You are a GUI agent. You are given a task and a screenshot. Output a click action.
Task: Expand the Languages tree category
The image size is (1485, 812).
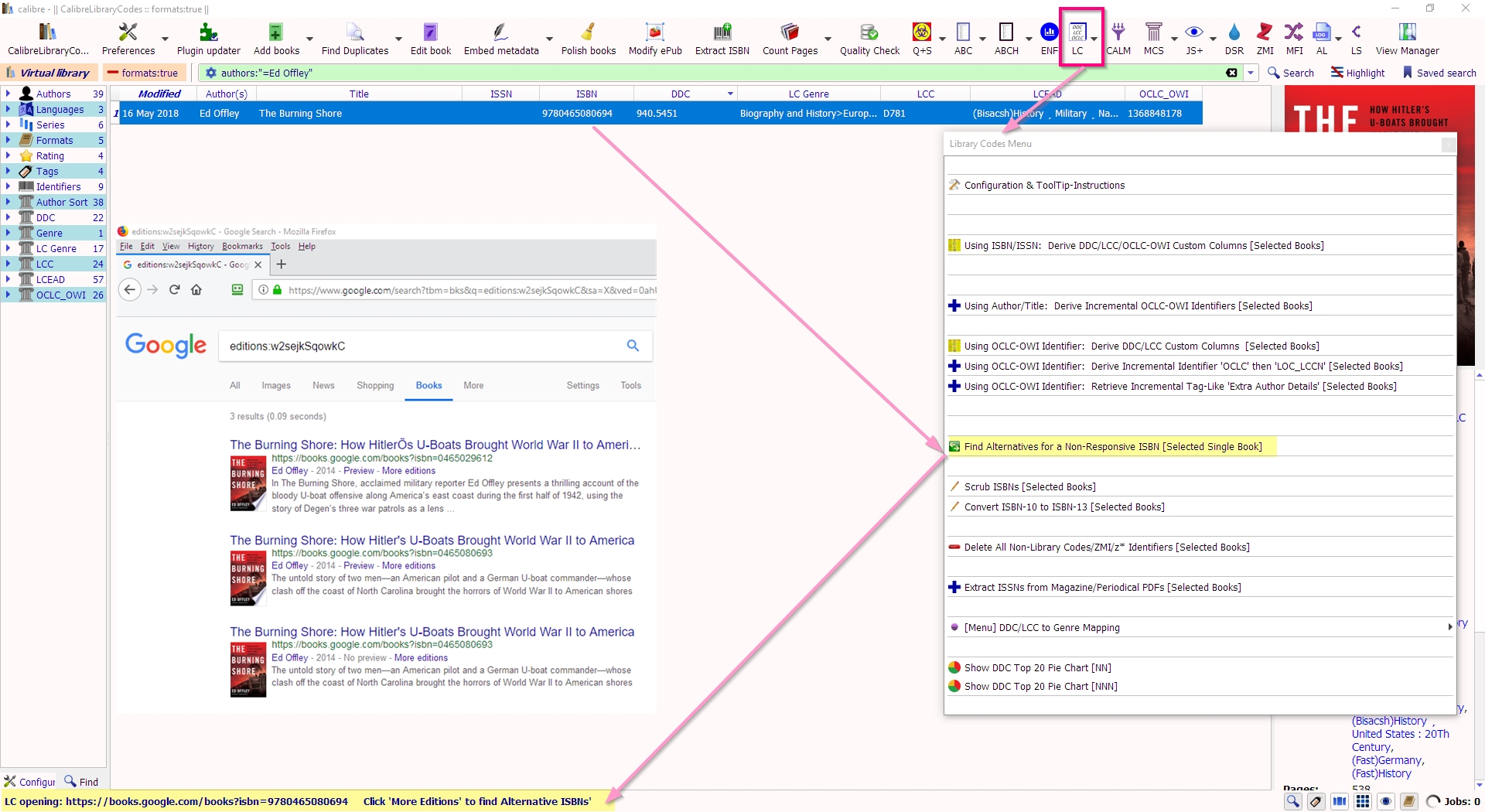[x=8, y=109]
